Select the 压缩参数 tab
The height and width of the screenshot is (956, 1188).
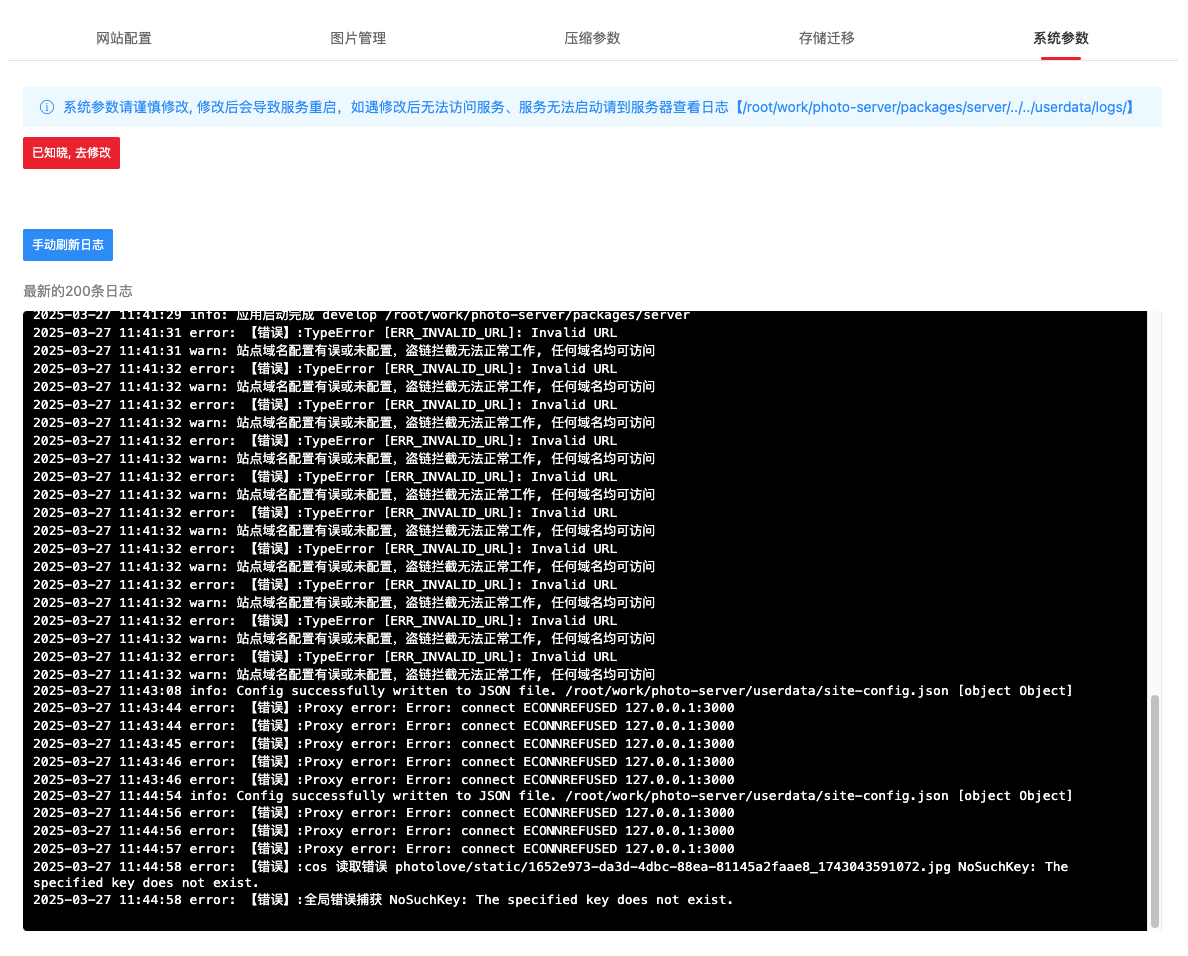(x=592, y=38)
